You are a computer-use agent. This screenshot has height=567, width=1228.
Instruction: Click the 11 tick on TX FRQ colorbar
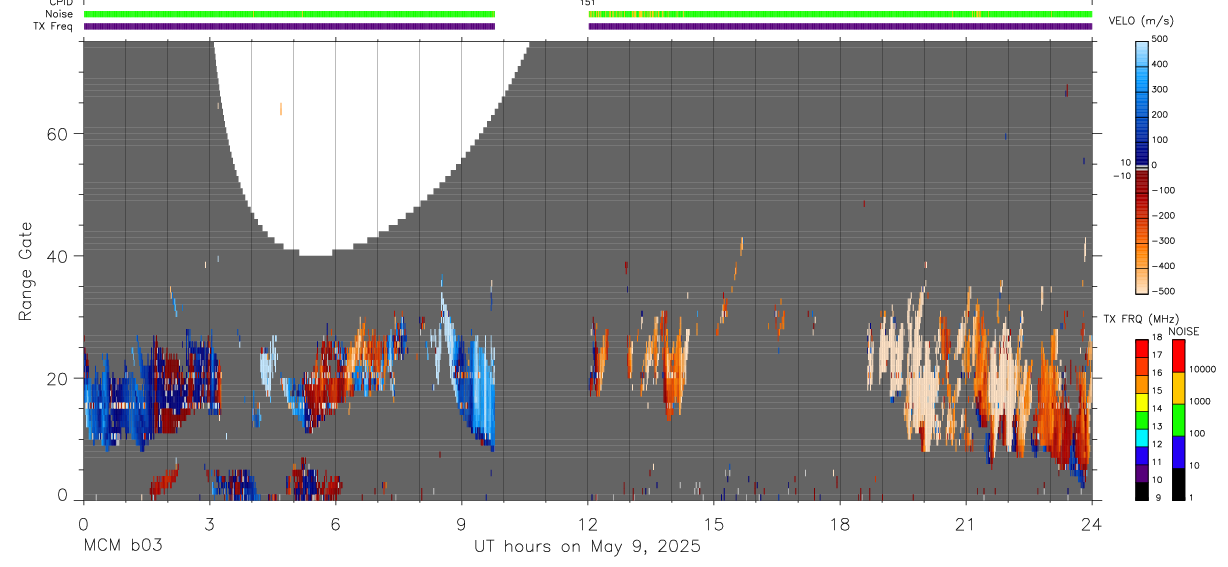pyautogui.click(x=1156, y=462)
